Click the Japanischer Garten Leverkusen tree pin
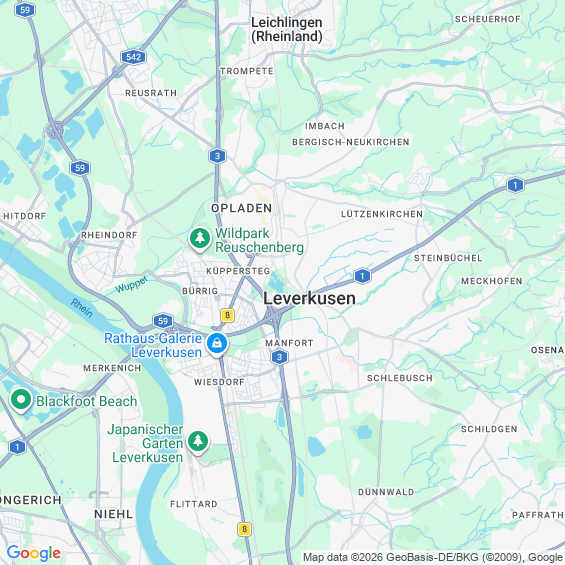This screenshot has width=565, height=565. [x=198, y=442]
